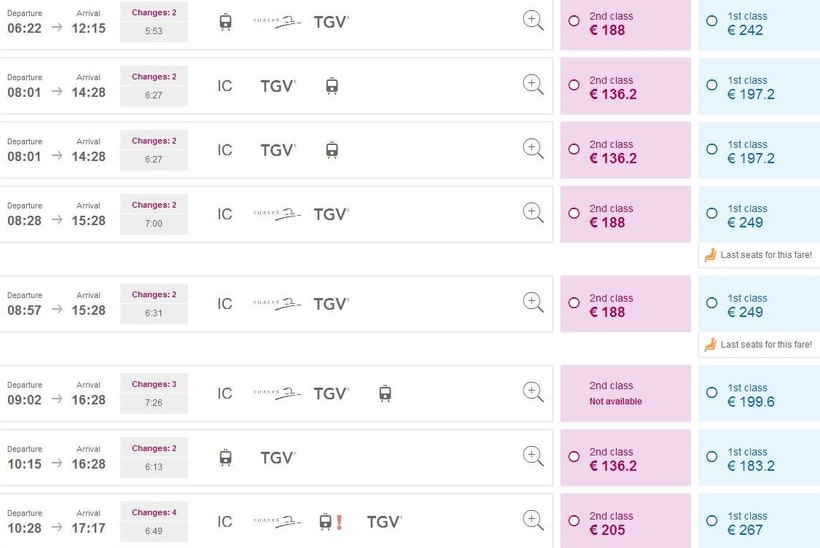Pick the 2nd class € 205 fare
The height and width of the screenshot is (548, 820).
pos(574,521)
